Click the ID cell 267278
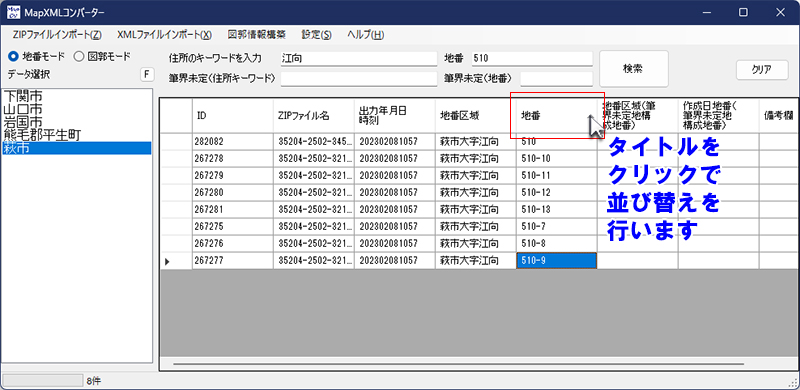The height and width of the screenshot is (390, 800). tap(233, 159)
